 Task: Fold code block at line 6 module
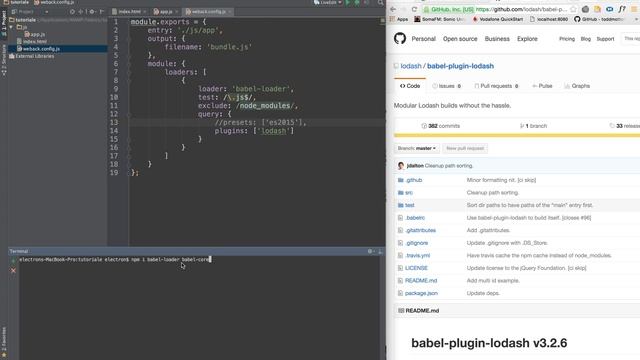pyautogui.click(x=129, y=64)
